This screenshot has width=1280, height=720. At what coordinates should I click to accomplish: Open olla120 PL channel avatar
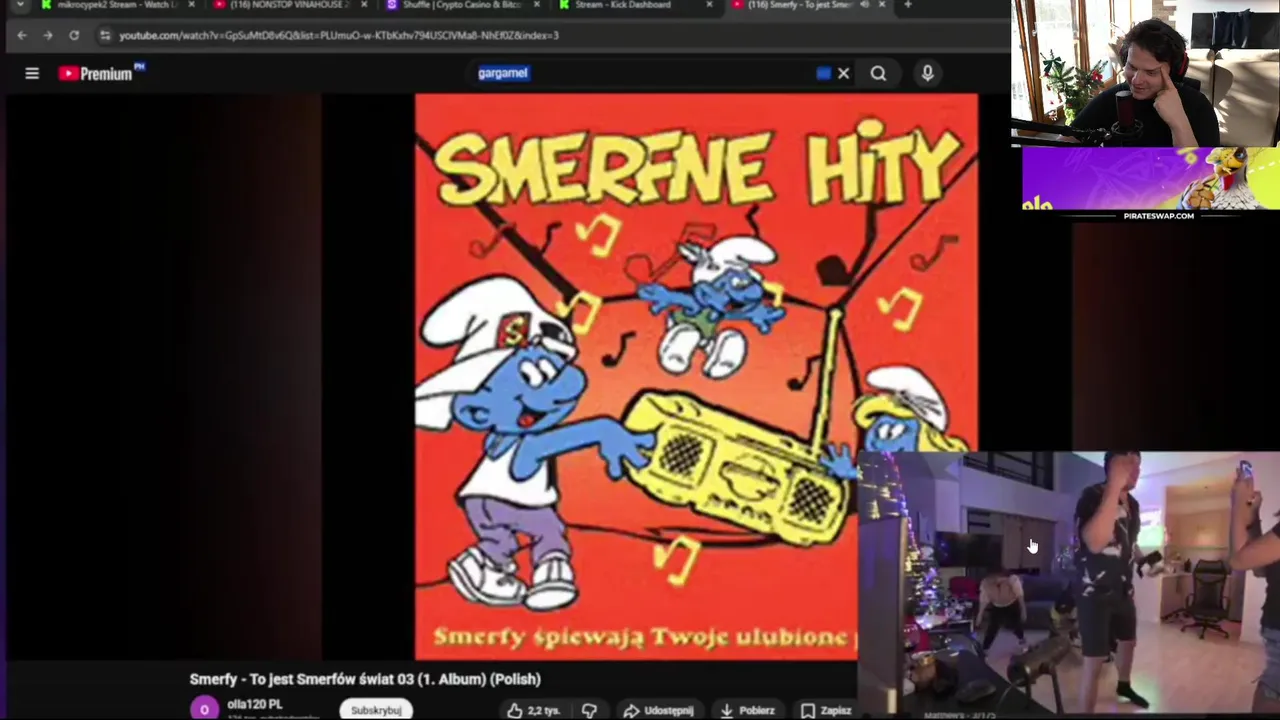pos(204,709)
